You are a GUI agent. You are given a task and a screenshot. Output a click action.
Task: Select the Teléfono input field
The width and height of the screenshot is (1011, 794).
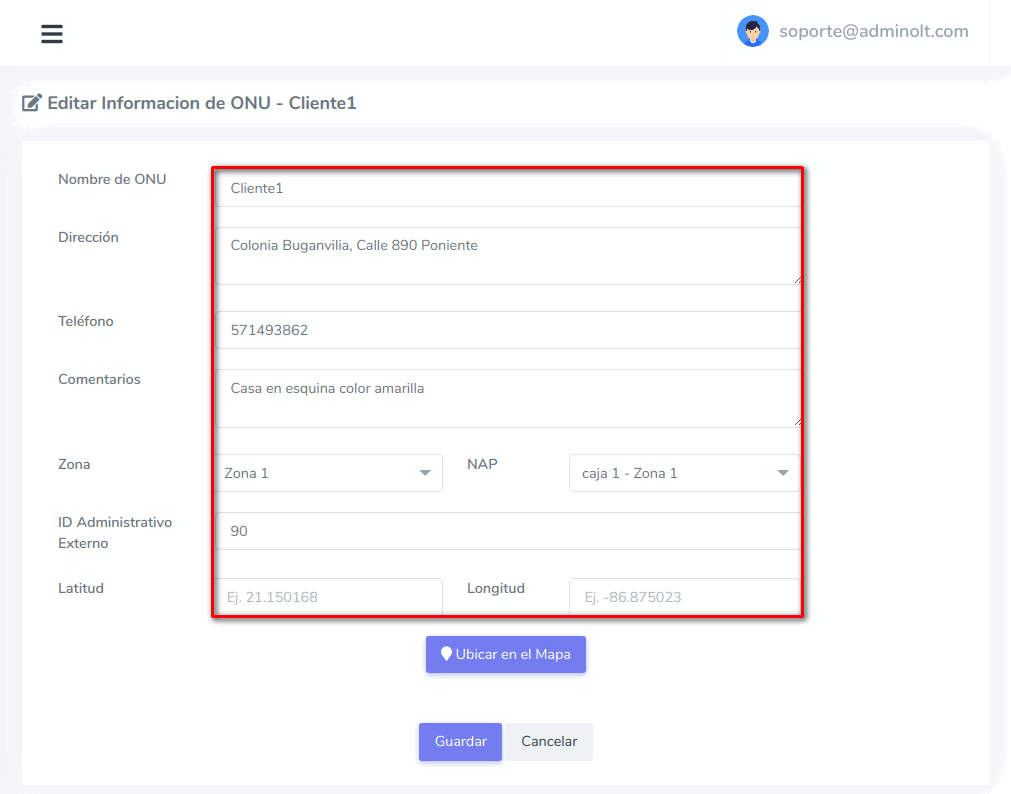[507, 330]
